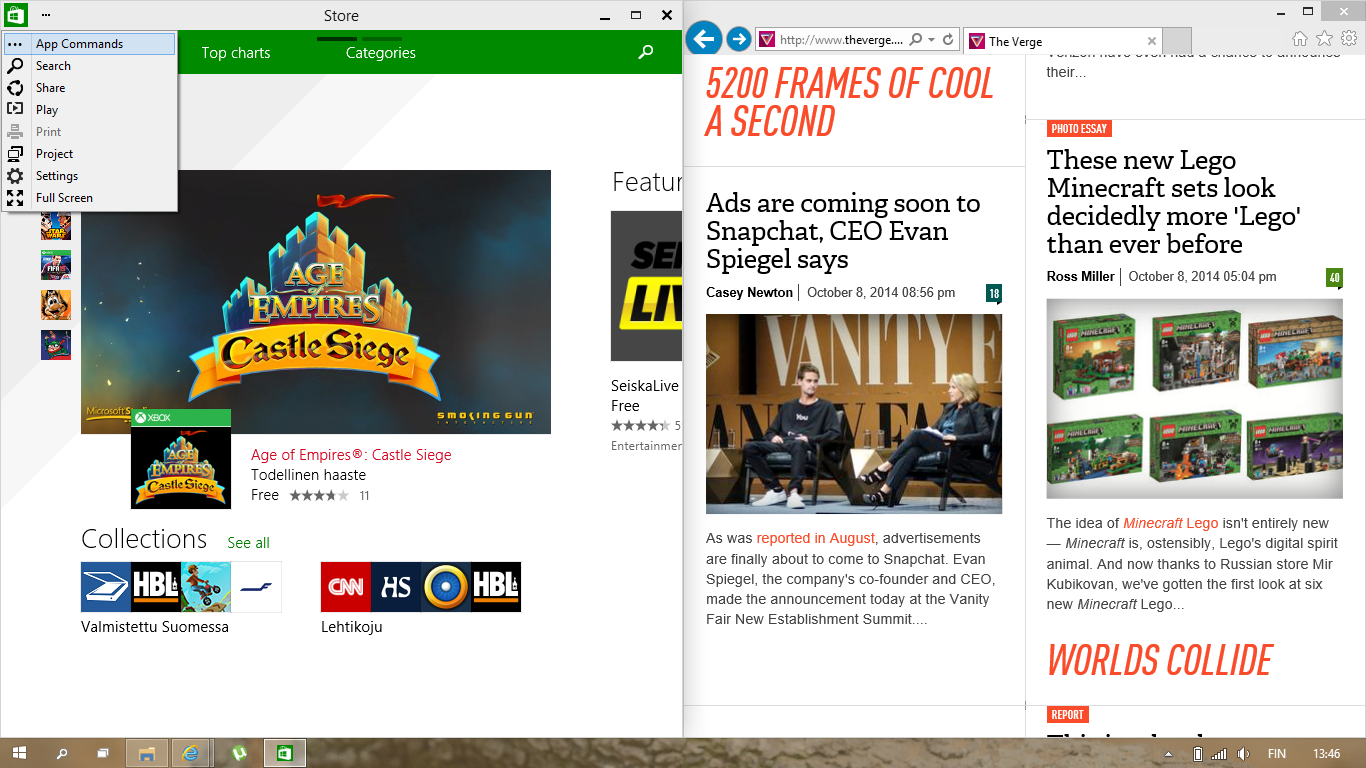Click the Store search magnifier icon
This screenshot has width=1366, height=768.
click(x=646, y=52)
